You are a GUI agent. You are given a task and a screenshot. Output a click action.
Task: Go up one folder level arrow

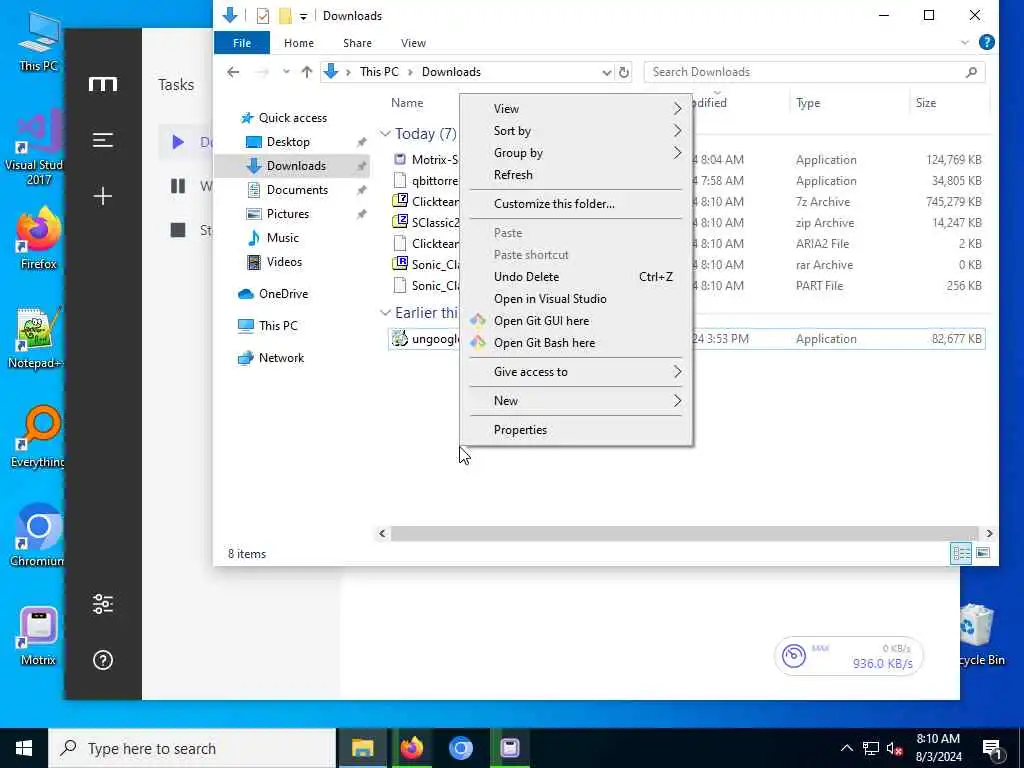tap(306, 72)
